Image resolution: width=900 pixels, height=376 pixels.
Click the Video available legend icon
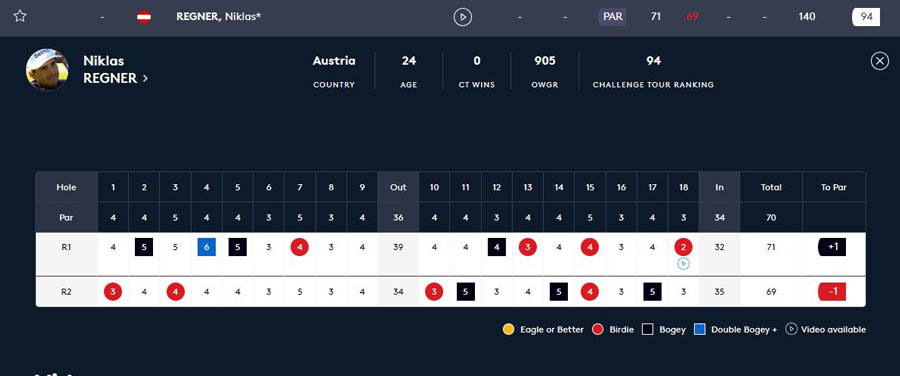click(x=791, y=330)
